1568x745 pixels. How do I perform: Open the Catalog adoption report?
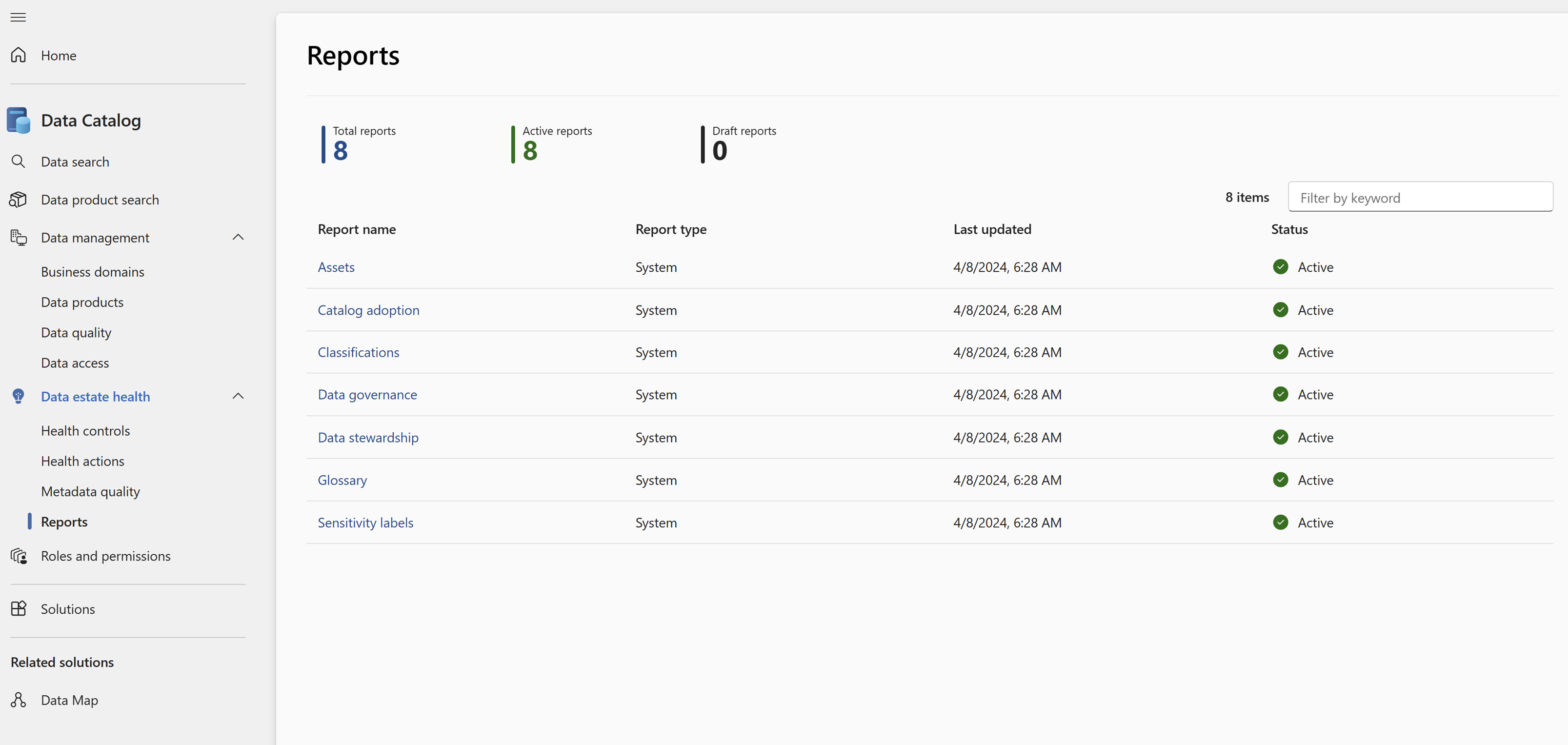(x=368, y=310)
